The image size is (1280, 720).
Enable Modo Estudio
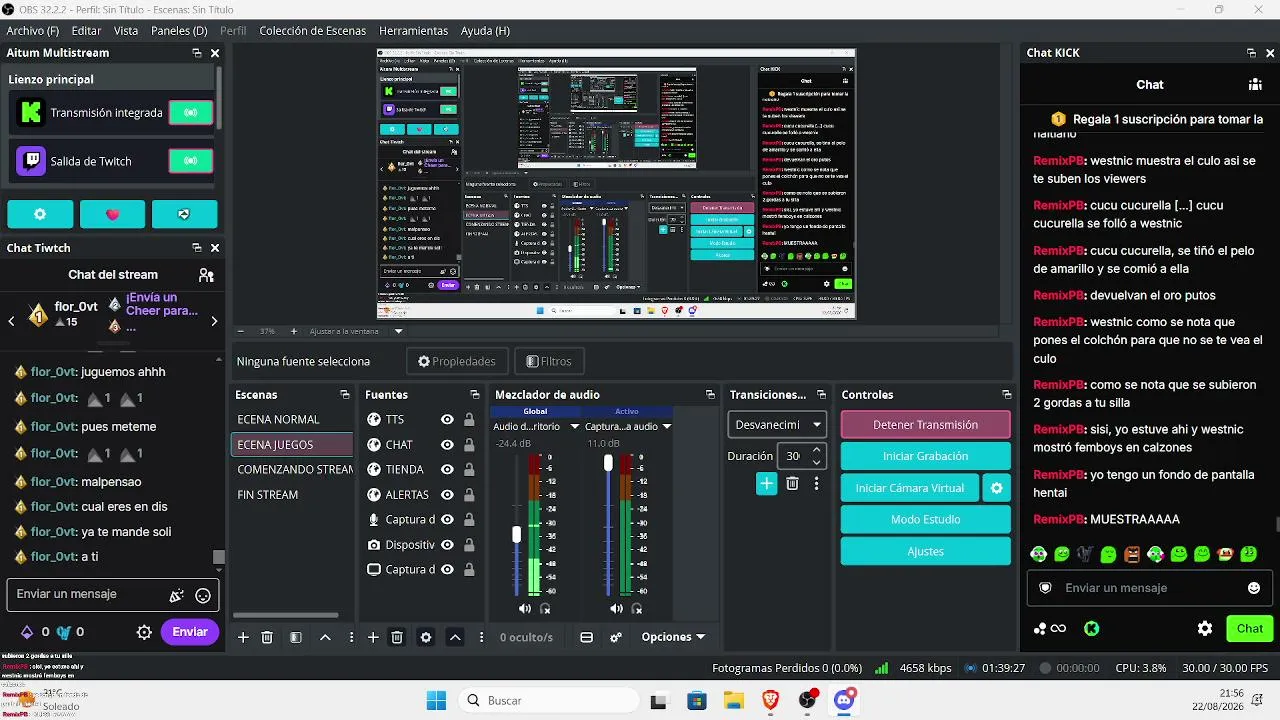[926, 520]
